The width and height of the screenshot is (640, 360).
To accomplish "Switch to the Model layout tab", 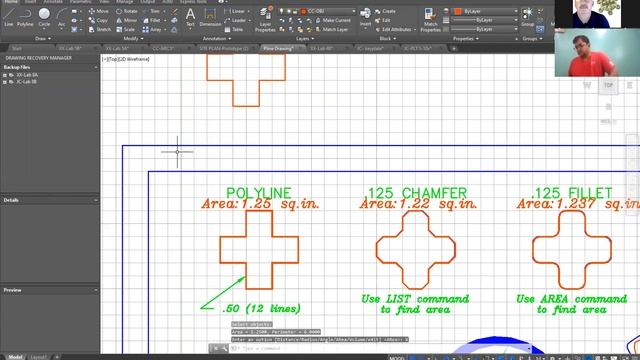I will pos(15,357).
